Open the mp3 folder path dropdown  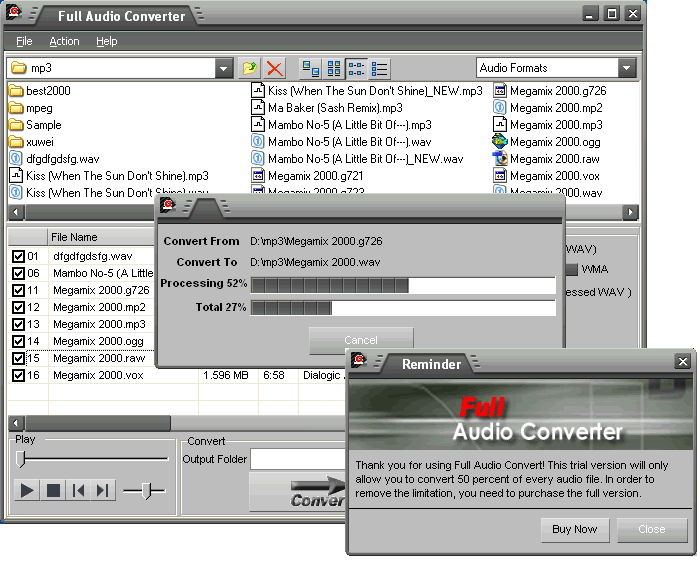(224, 68)
